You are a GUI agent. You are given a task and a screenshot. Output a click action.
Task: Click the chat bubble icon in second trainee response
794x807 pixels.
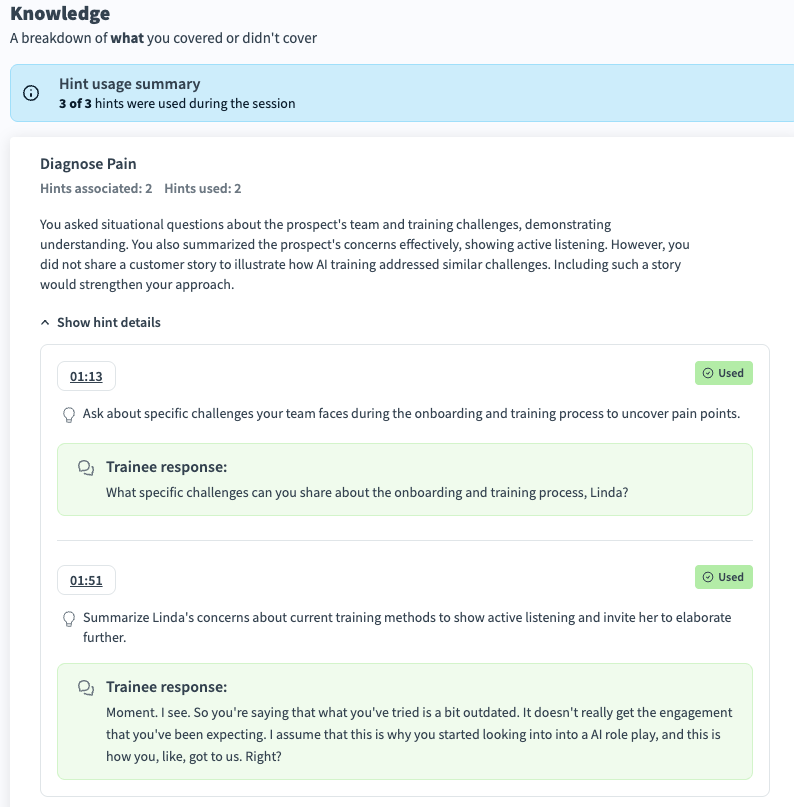[x=86, y=688]
